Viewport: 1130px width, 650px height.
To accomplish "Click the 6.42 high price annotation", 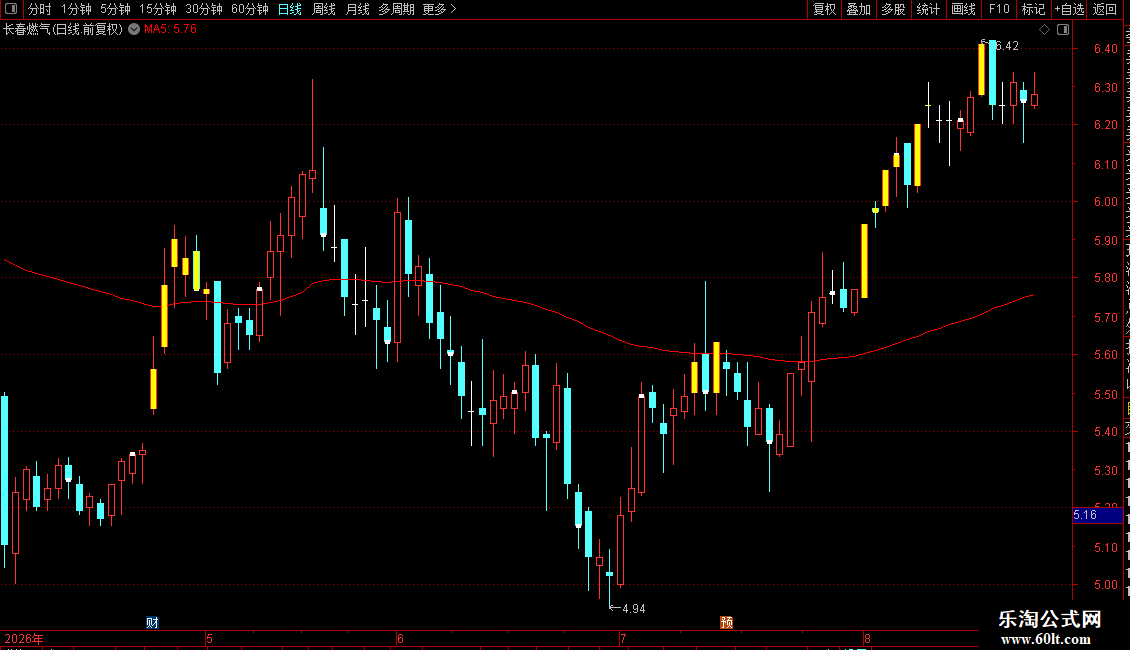I will click(1007, 46).
